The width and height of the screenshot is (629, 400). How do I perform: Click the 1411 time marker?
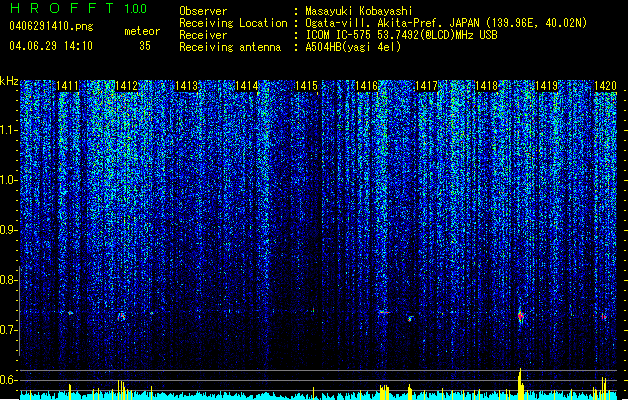pos(67,86)
